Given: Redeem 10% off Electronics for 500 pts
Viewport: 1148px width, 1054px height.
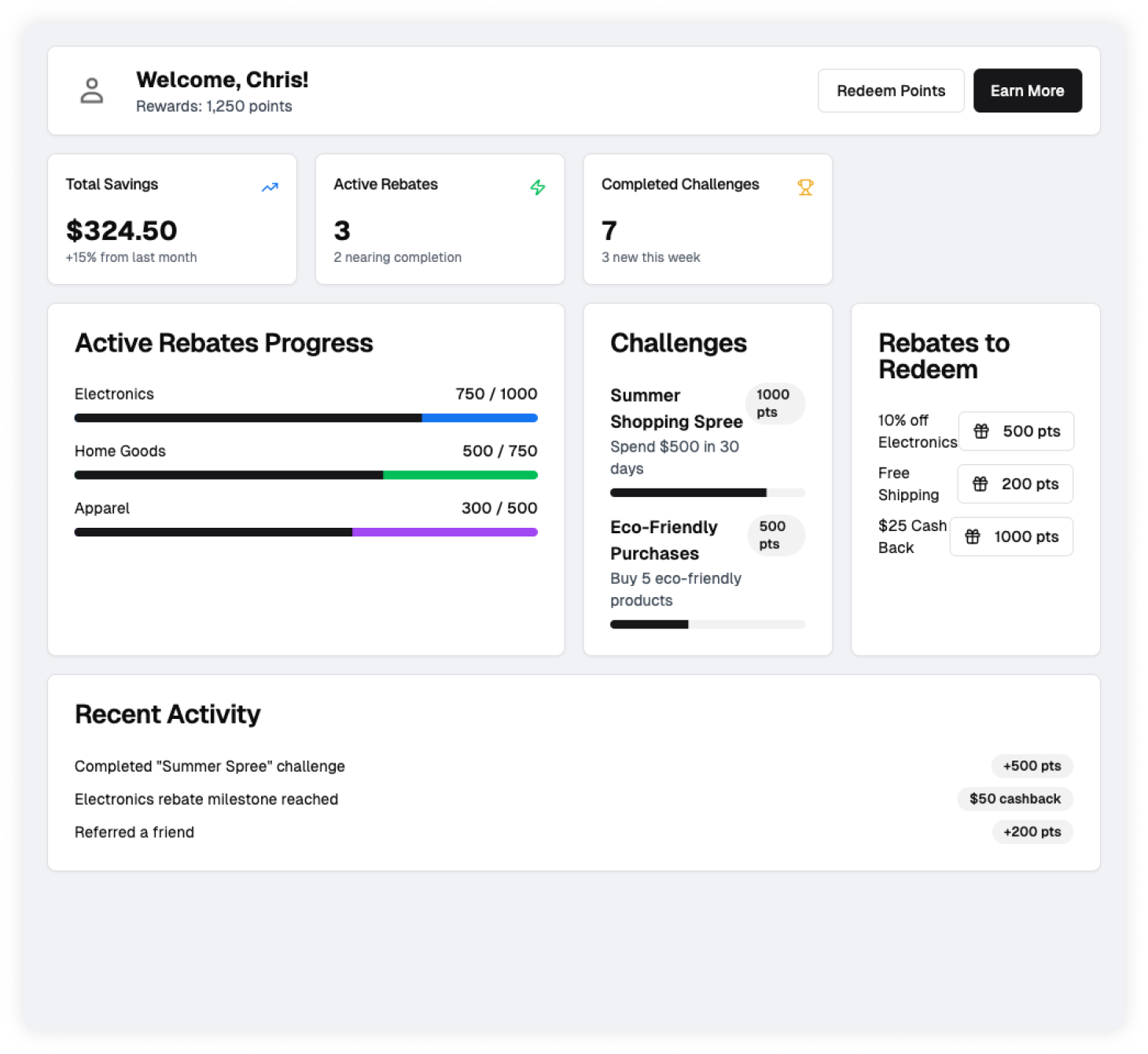Looking at the screenshot, I should 1016,431.
